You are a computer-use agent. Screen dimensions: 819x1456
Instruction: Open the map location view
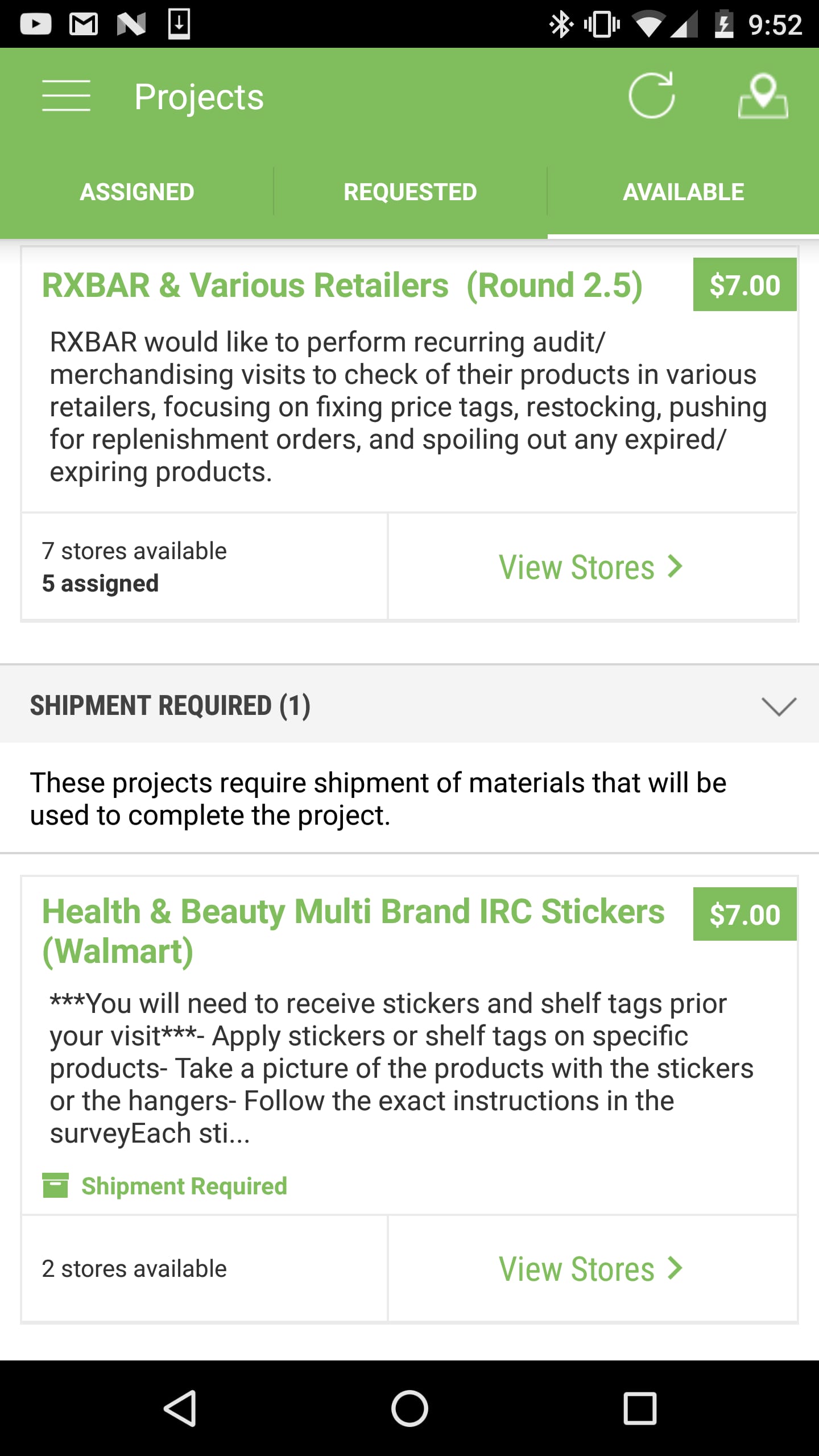763,97
